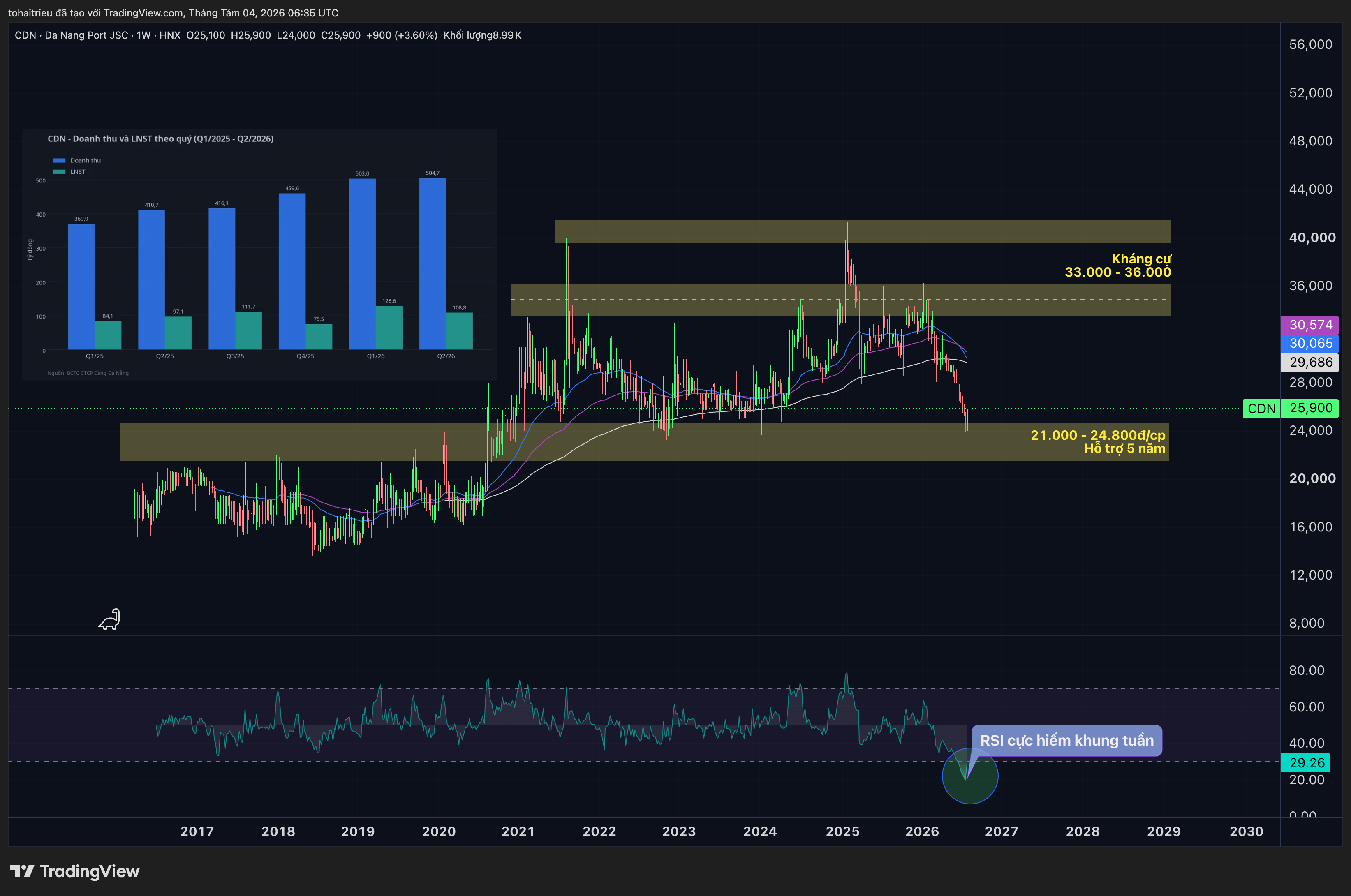Viewport: 1351px width, 896px height.
Task: Click the 56,000 price axis label
Action: click(x=1310, y=44)
